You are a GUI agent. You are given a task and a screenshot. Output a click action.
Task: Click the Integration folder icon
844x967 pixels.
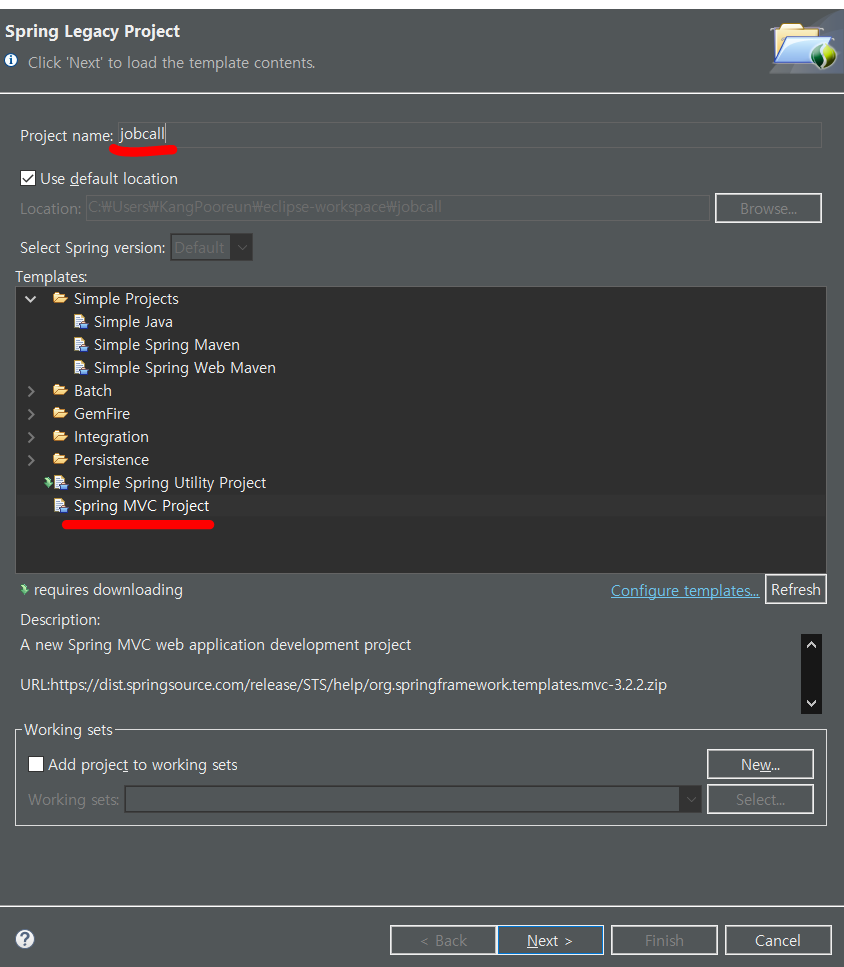coord(60,437)
